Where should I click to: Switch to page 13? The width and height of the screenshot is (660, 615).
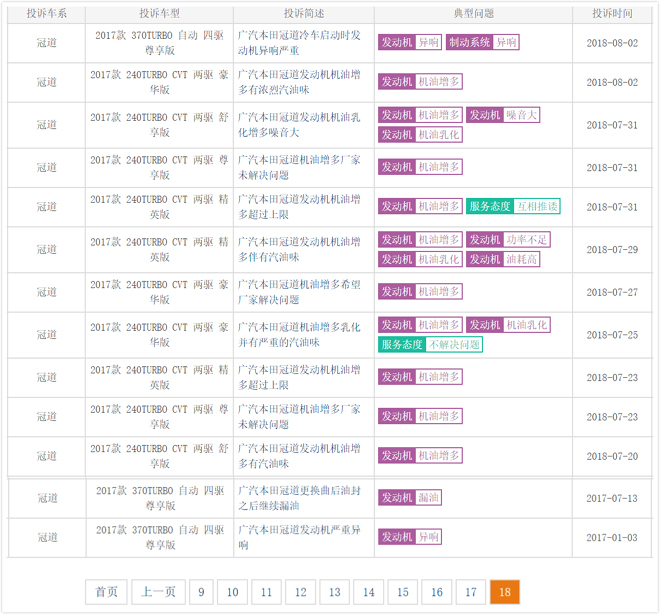click(x=334, y=592)
